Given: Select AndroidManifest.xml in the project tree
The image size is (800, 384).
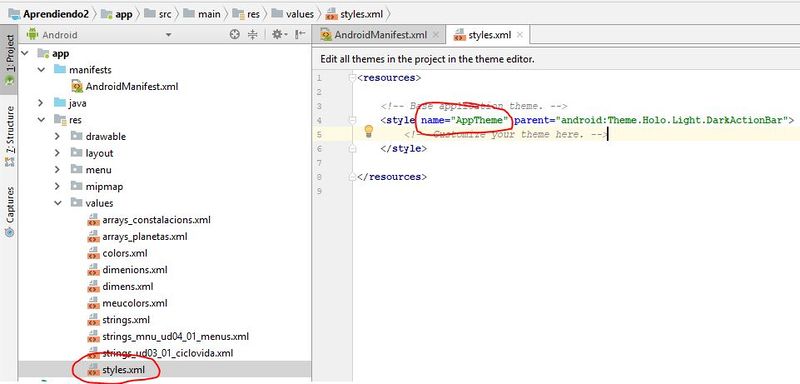Looking at the screenshot, I should coord(132,86).
